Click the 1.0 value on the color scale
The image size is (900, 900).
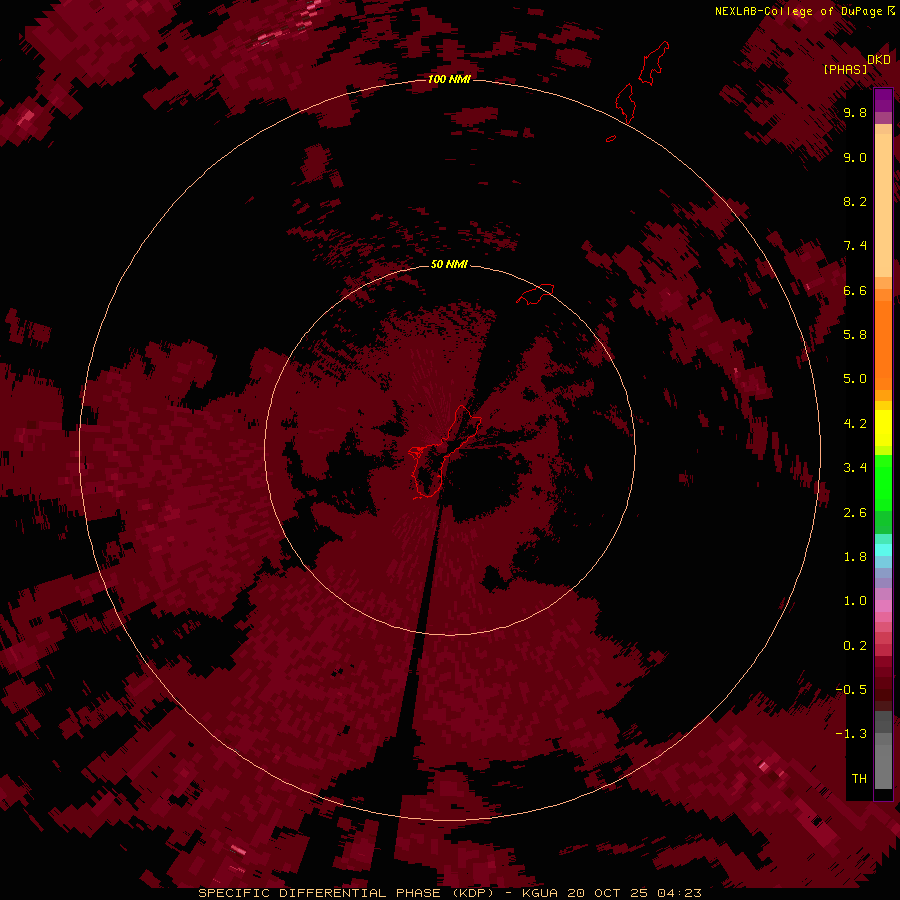tap(855, 601)
